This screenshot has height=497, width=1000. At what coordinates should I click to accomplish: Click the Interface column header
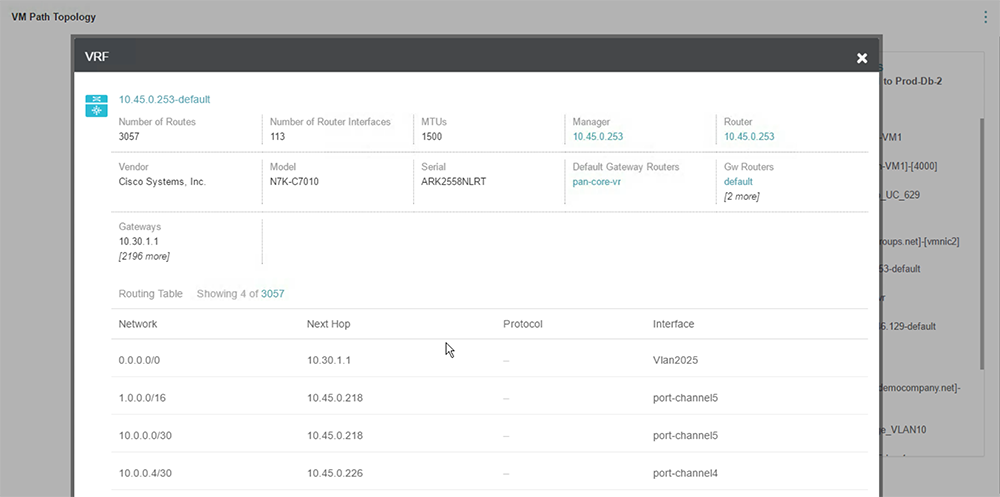[673, 324]
